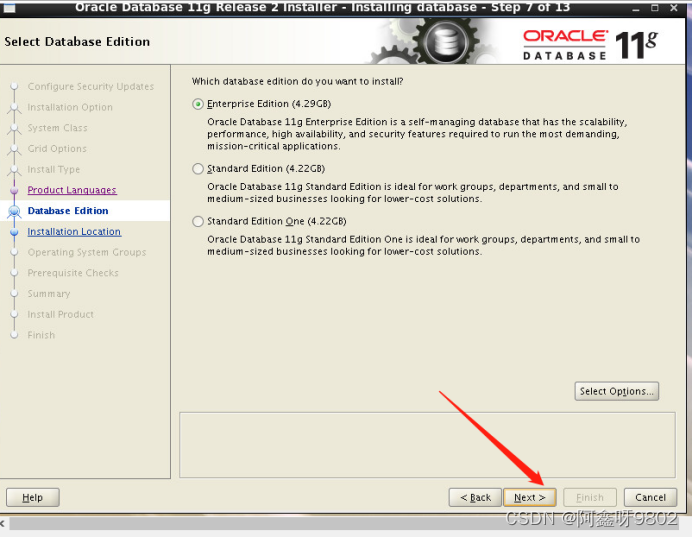Screen dimensions: 693x537
Task: Close the installer window
Action: click(674, 8)
